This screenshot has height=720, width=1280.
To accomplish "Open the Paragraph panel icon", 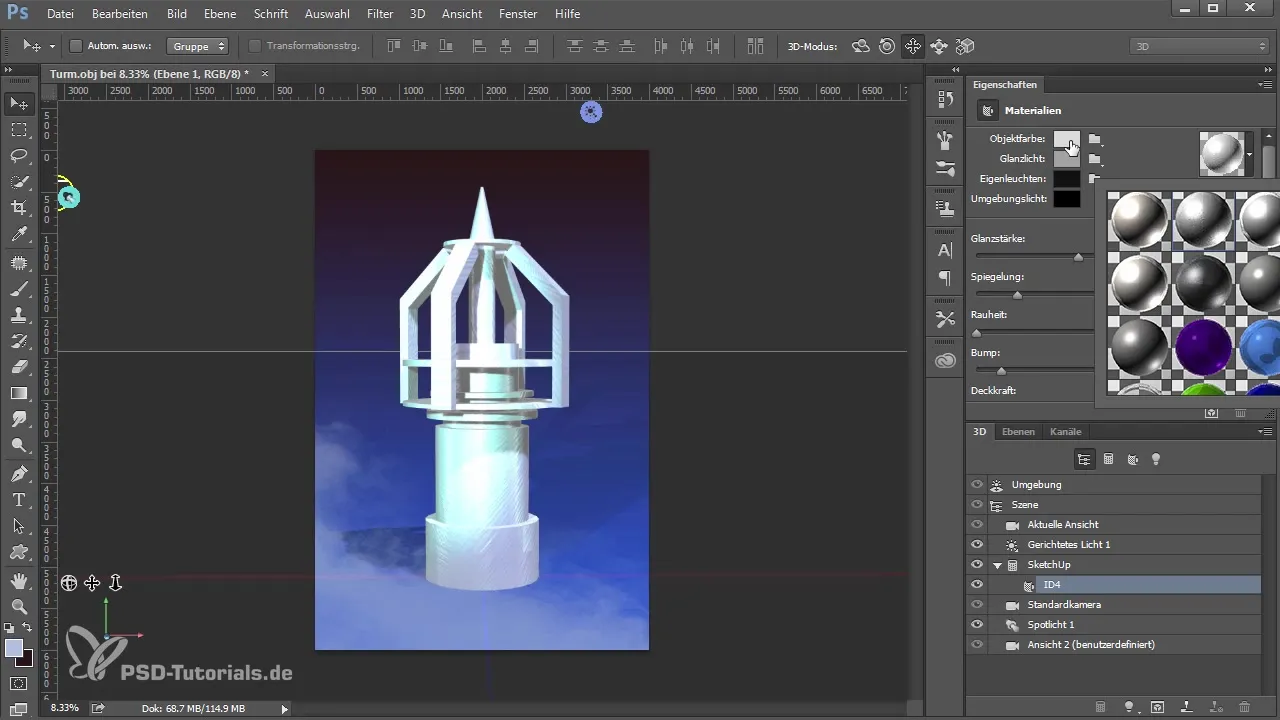I will click(x=945, y=277).
